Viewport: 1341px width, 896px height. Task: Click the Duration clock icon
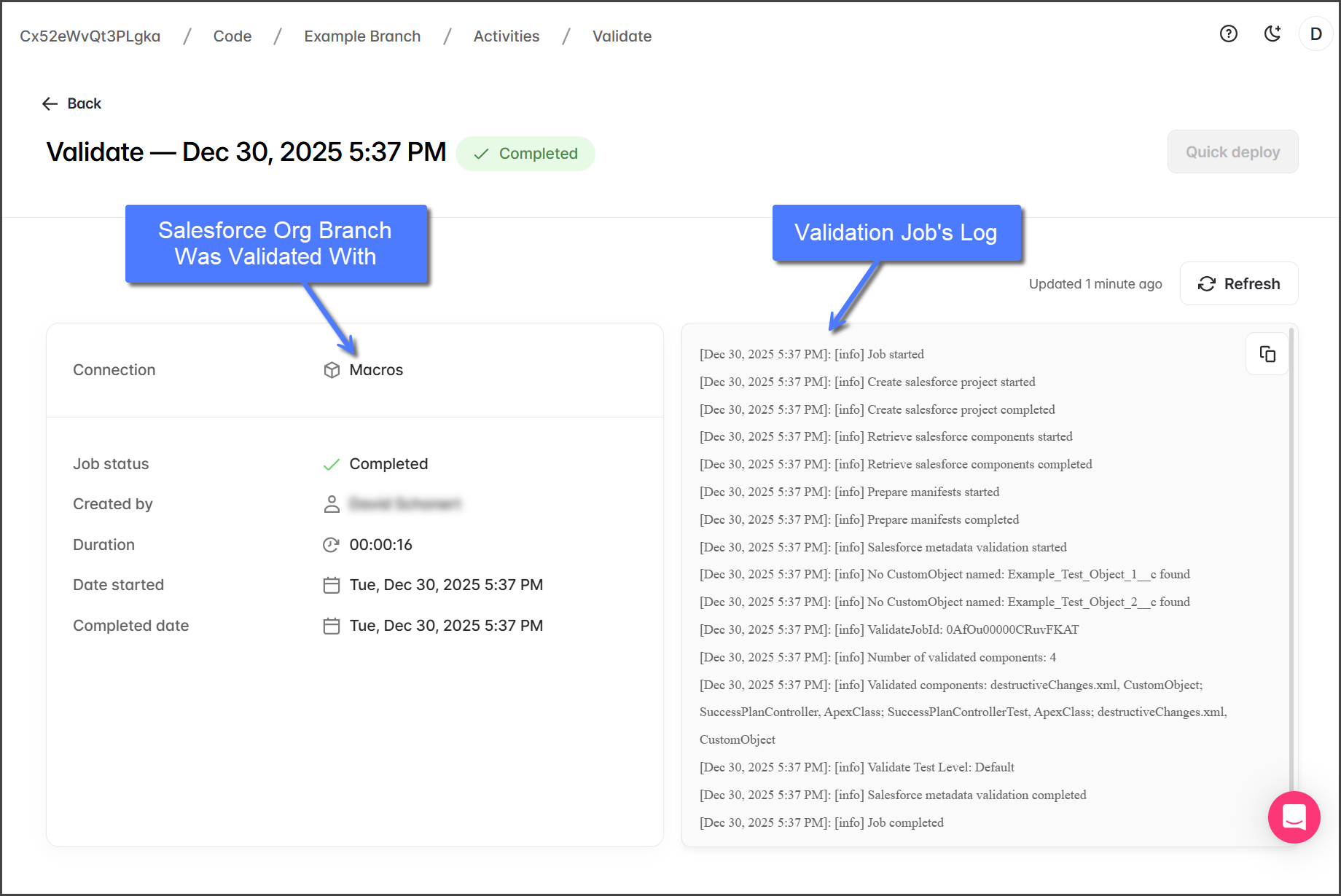tap(332, 545)
